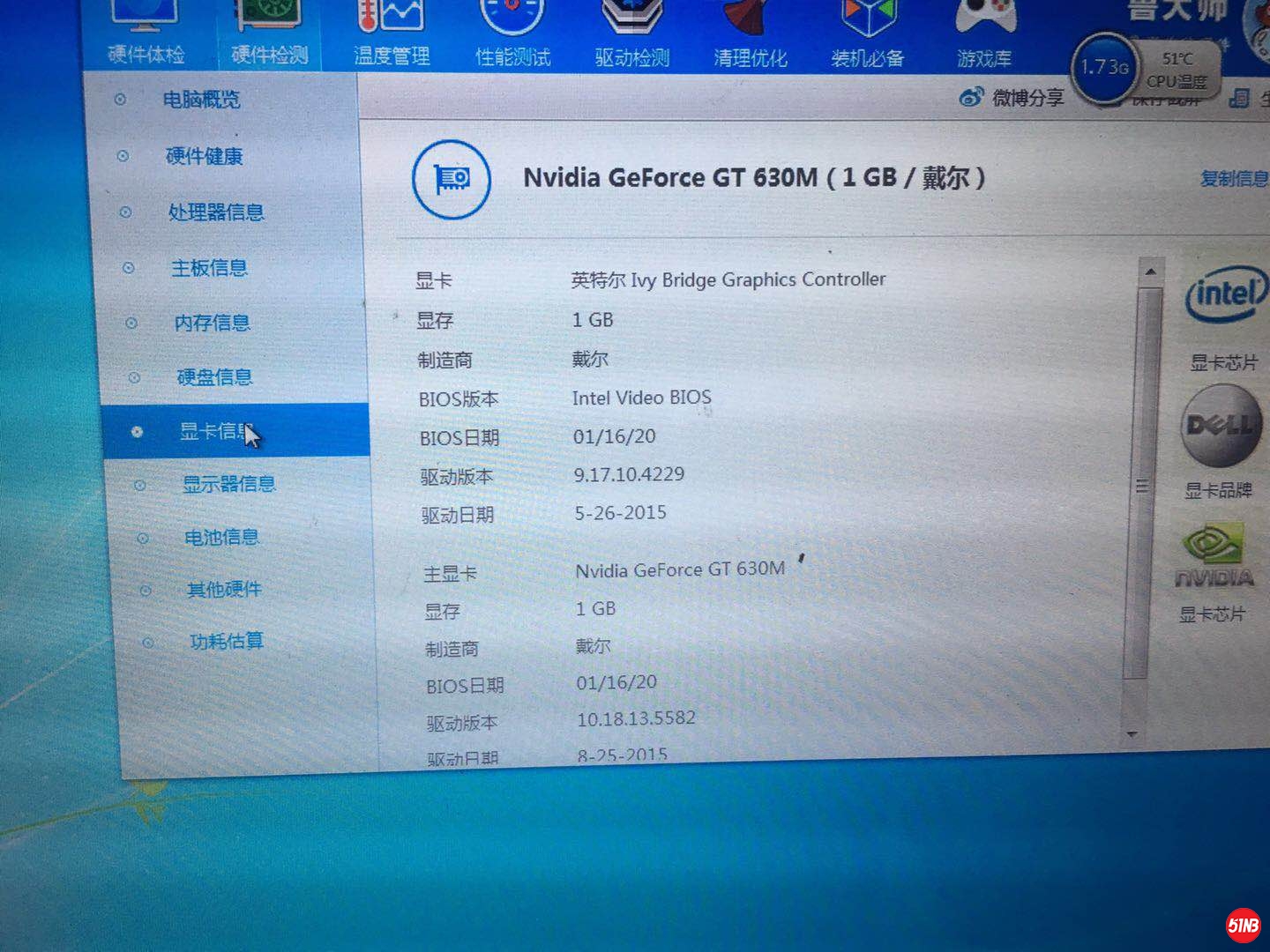Image resolution: width=1270 pixels, height=952 pixels.
Task: Click 复制信息 copy info link
Action: [1234, 179]
